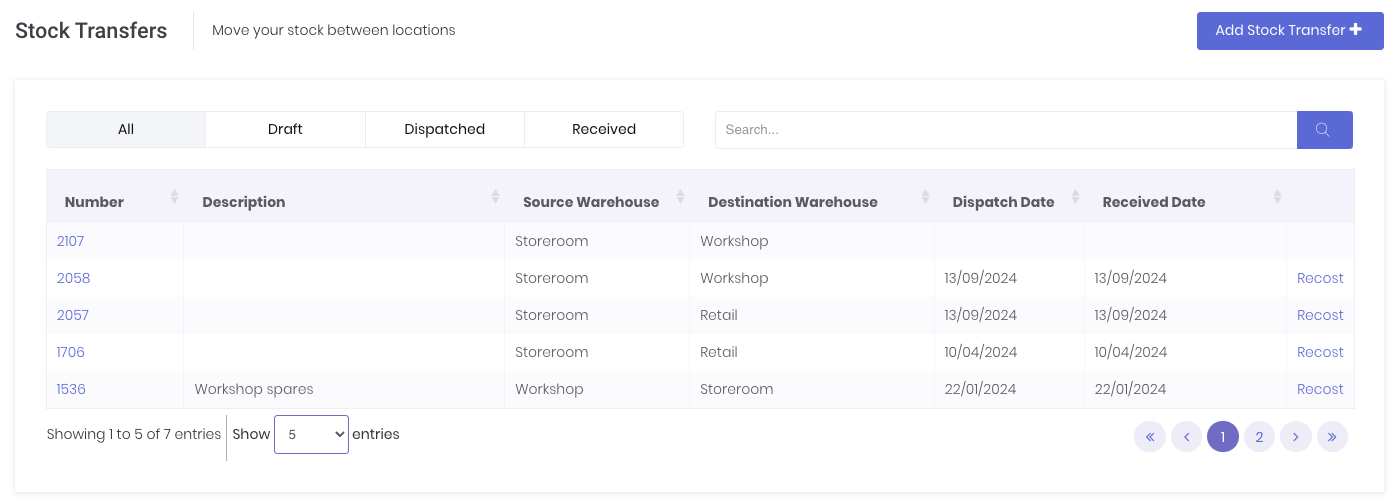The height and width of the screenshot is (501, 1398).
Task: Recost stock transfer 2058
Action: (x=1320, y=278)
